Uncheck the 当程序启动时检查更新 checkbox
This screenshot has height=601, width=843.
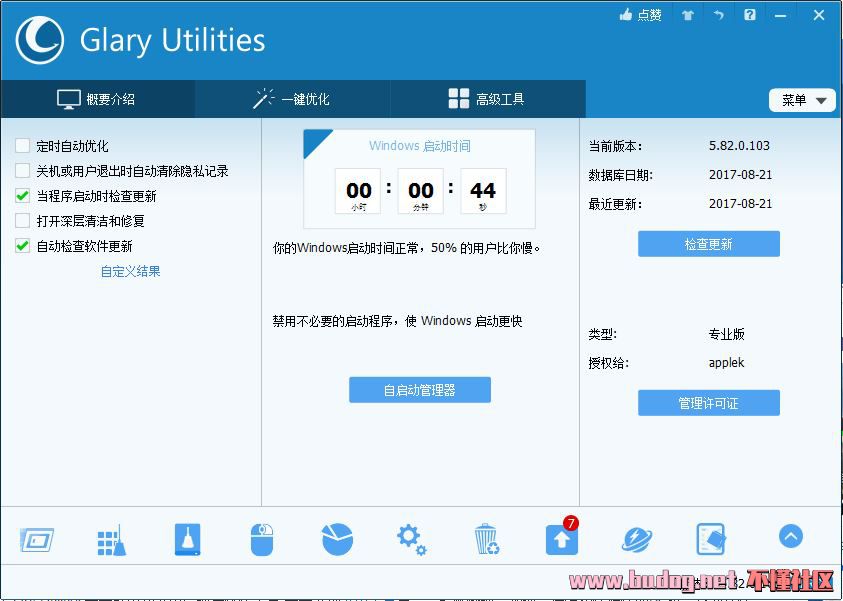point(22,196)
